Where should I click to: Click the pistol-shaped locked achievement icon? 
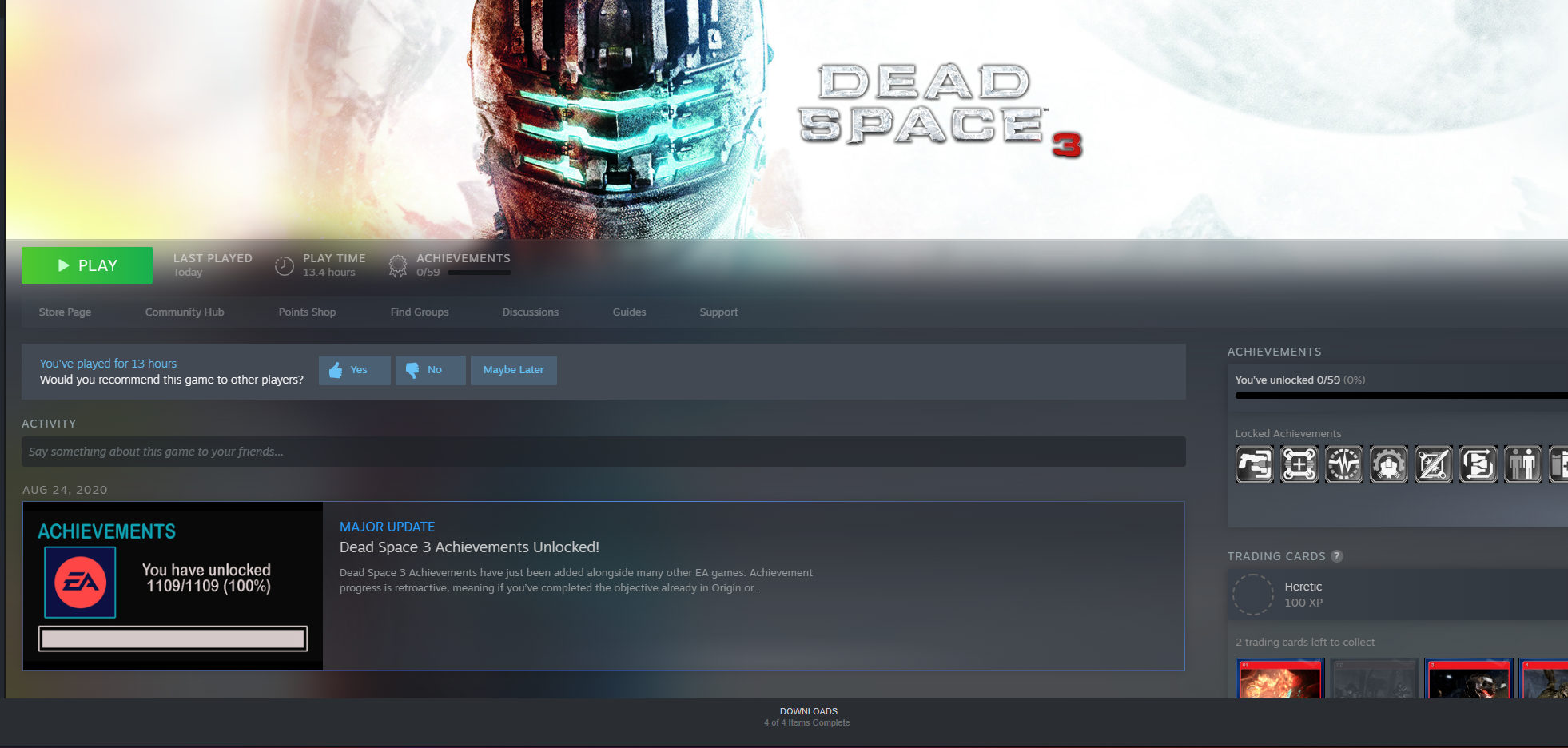[1255, 464]
